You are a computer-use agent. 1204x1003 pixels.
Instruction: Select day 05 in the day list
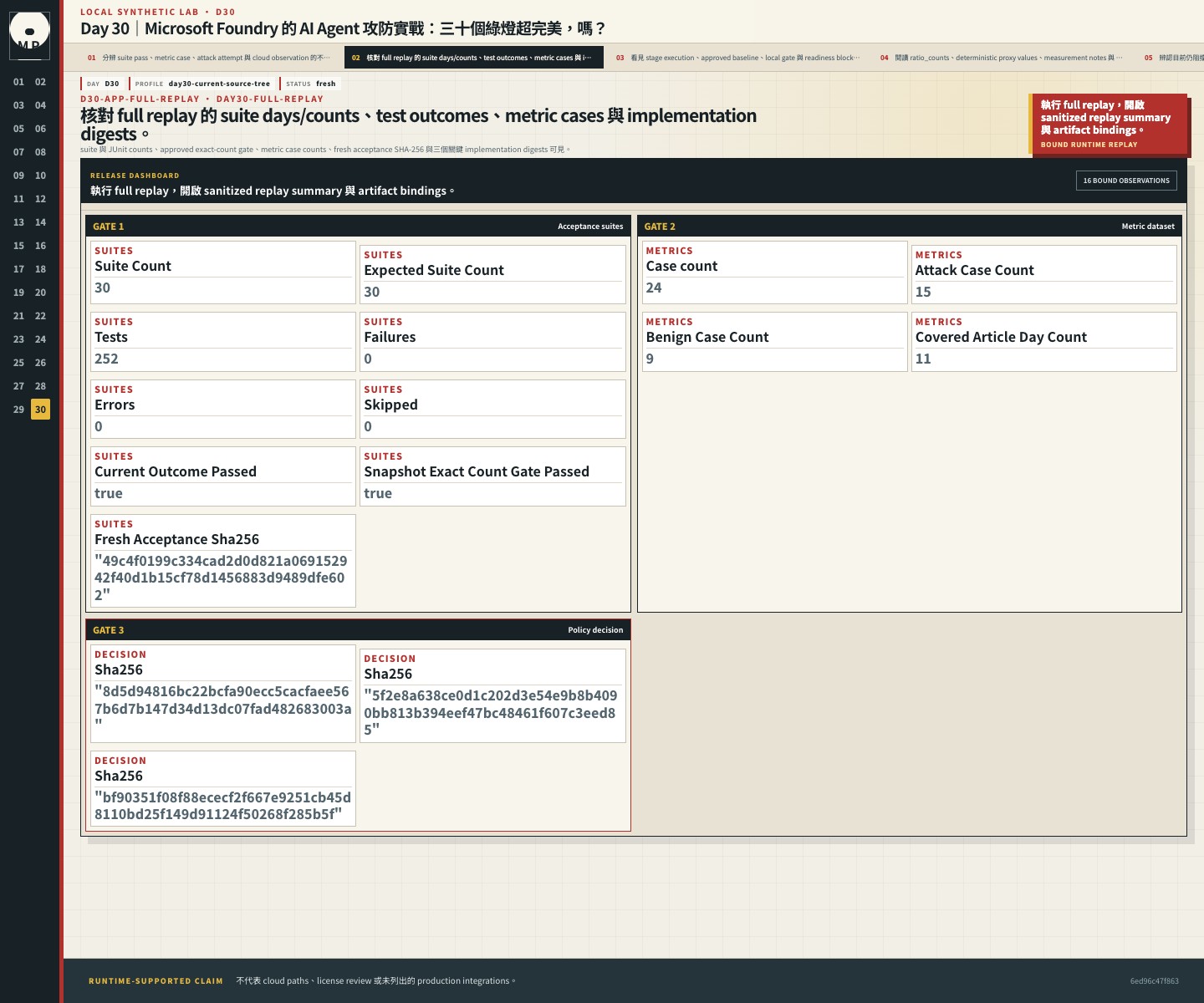18,129
